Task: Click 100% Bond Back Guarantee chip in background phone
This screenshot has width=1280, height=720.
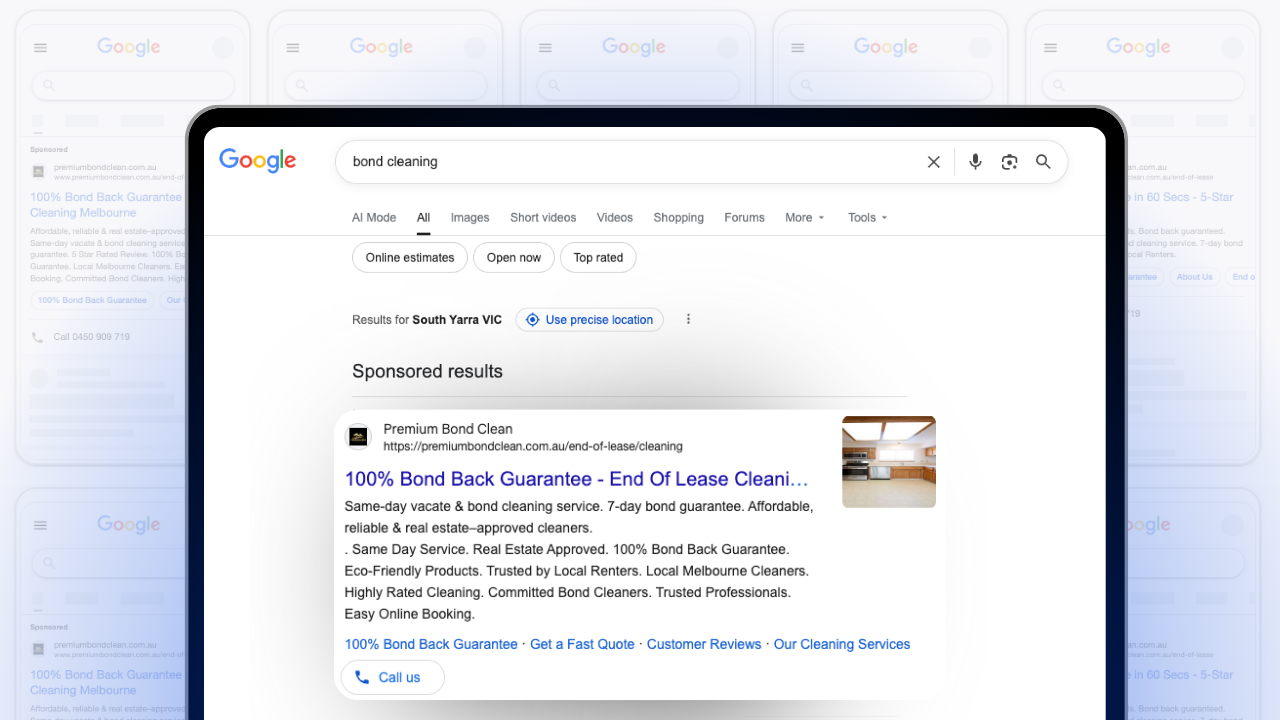Action: (x=92, y=300)
